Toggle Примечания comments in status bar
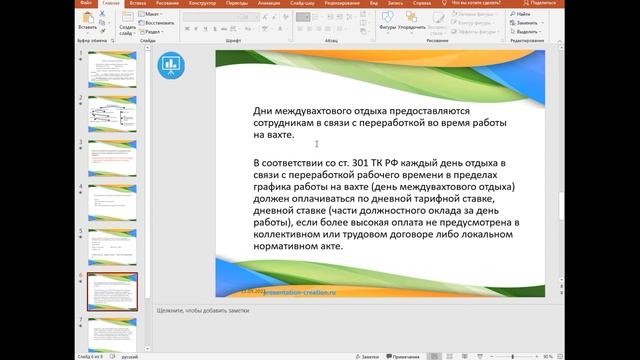This screenshot has width=640, height=360. coord(403,357)
